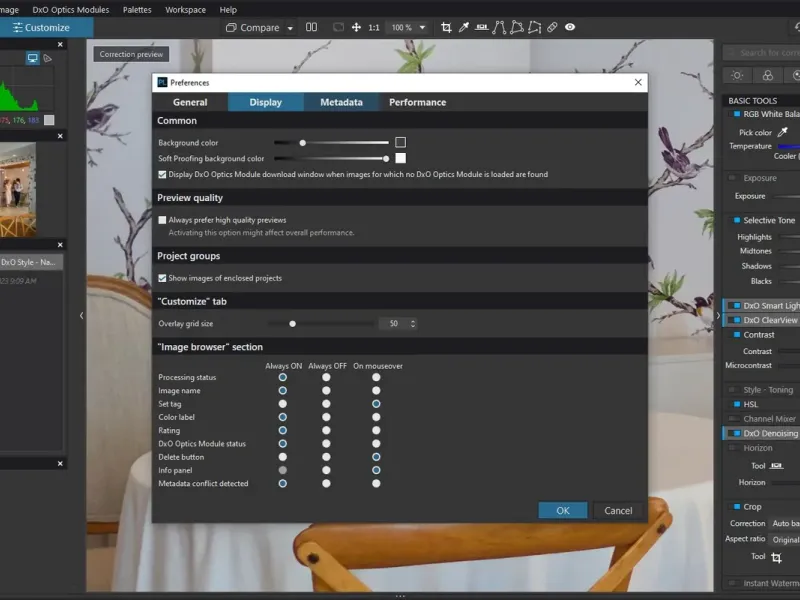Click the Horizon tool icon in right panel
This screenshot has height=600, width=800.
point(777,466)
